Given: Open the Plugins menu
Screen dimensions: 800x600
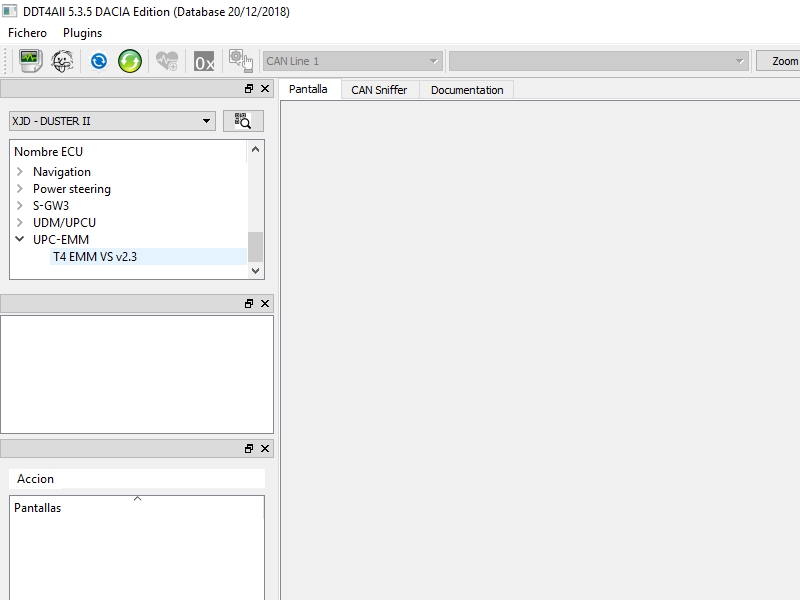Looking at the screenshot, I should tap(82, 33).
